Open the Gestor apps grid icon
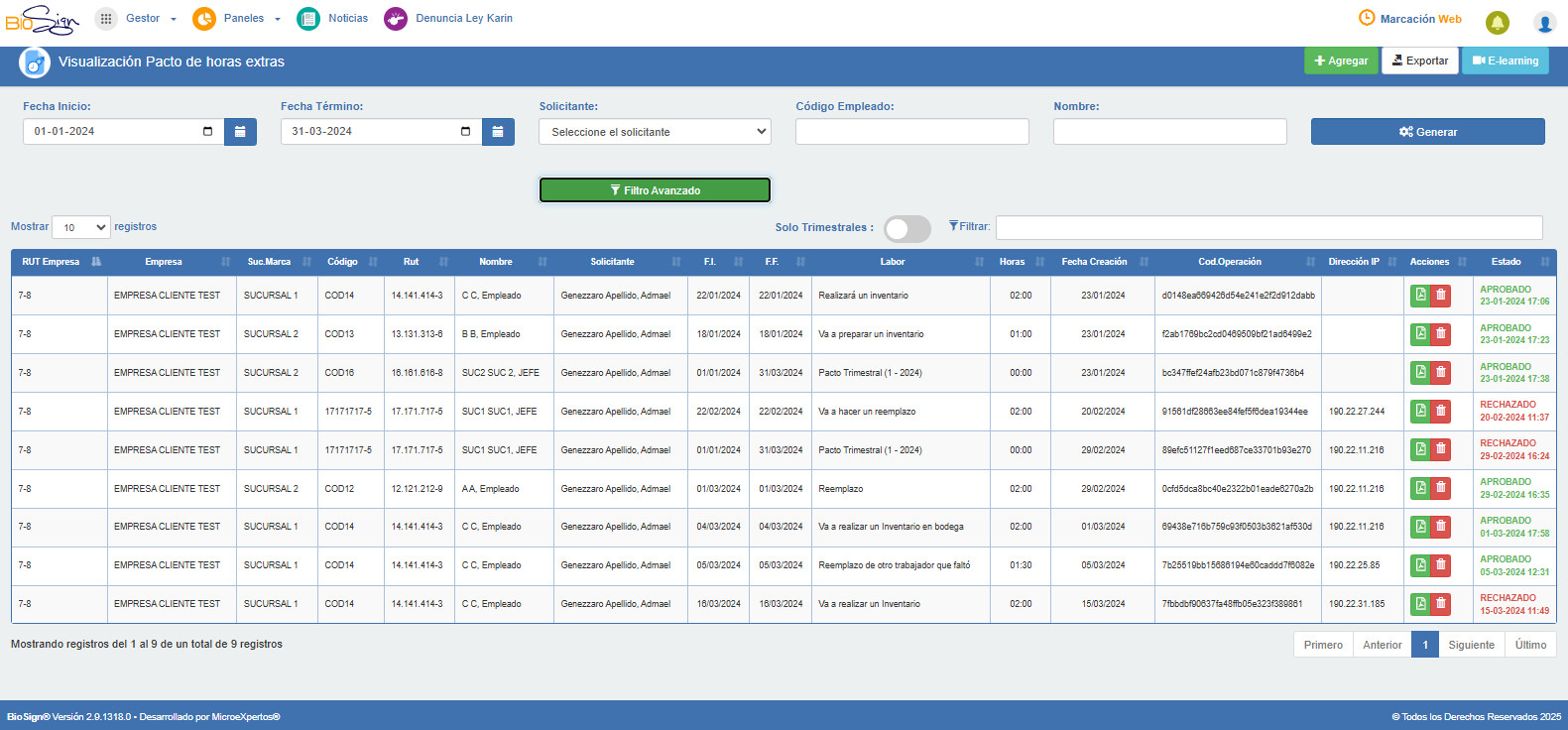This screenshot has height=730, width=1568. [x=105, y=19]
